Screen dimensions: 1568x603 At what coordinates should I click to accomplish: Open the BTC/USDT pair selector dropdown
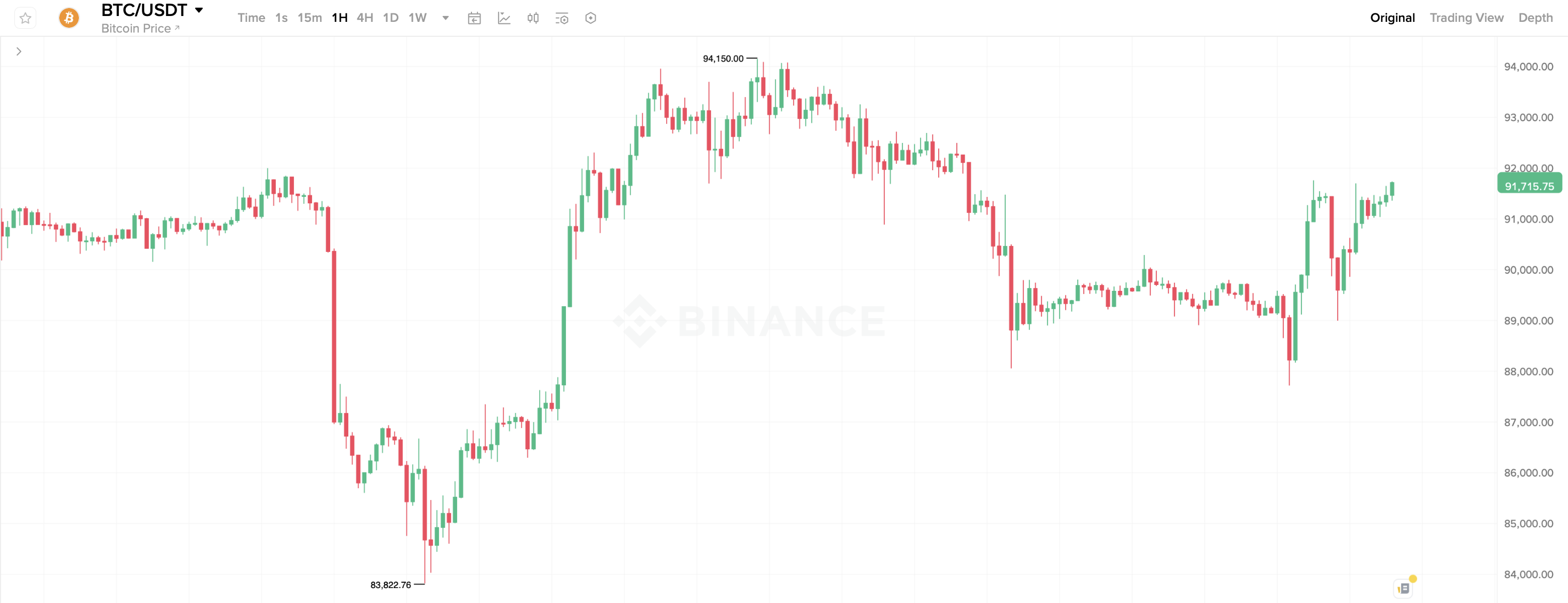(x=198, y=10)
